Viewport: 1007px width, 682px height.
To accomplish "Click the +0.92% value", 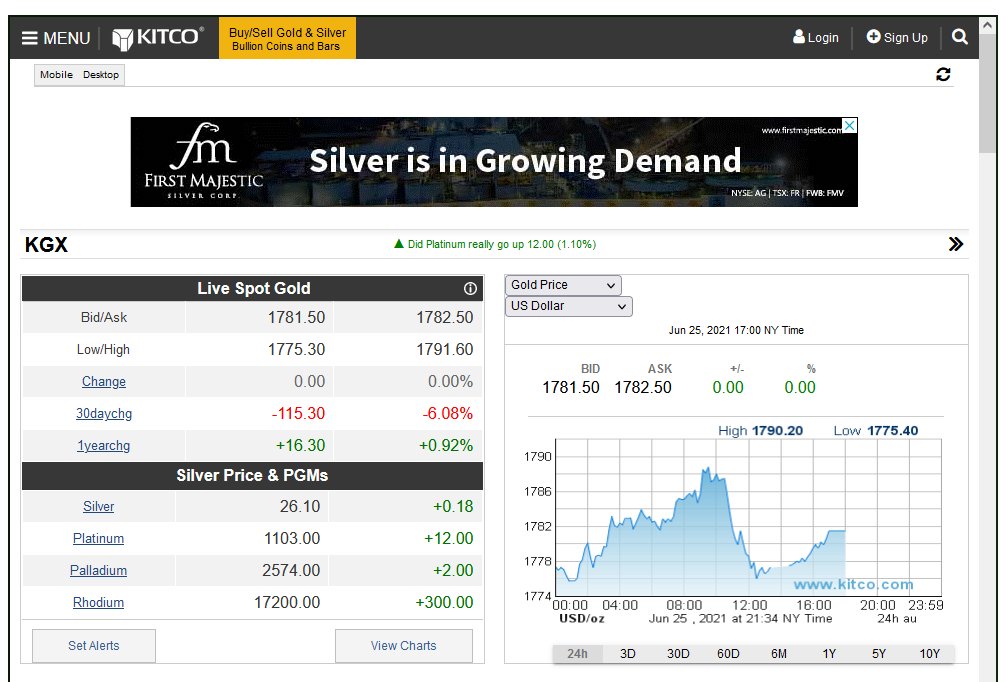I will click(x=446, y=446).
